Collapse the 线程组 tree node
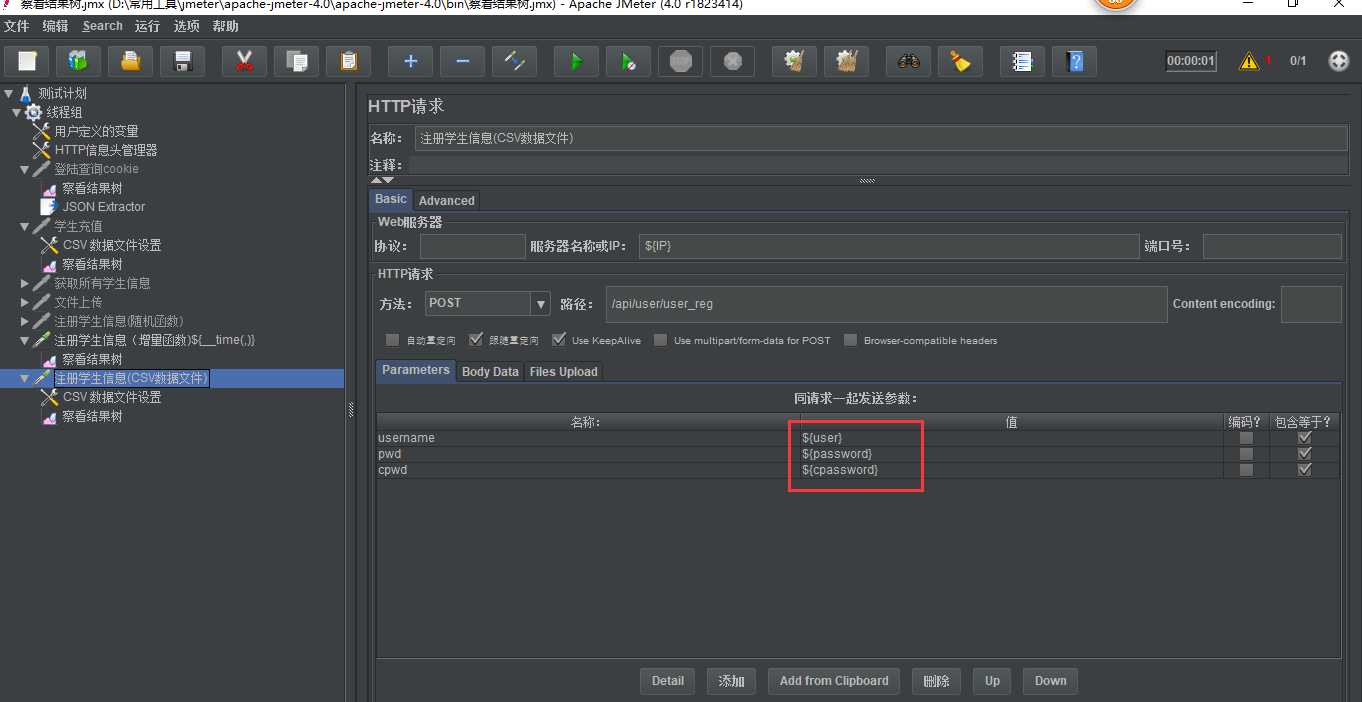Screen dimensions: 1362x702 point(17,112)
